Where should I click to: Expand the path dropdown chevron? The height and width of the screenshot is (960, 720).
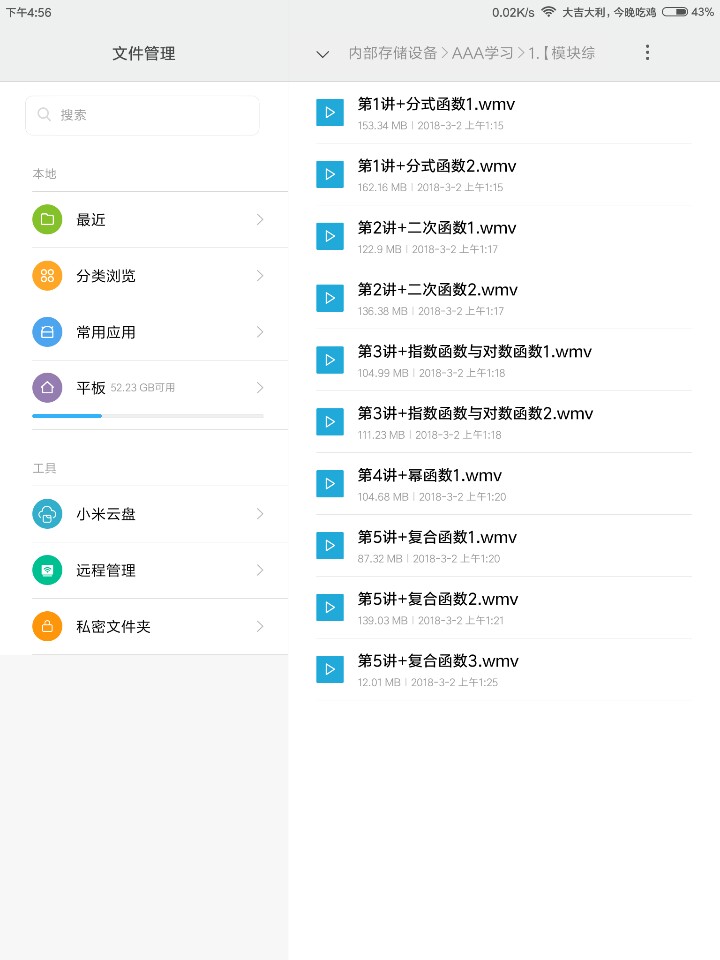pos(322,54)
